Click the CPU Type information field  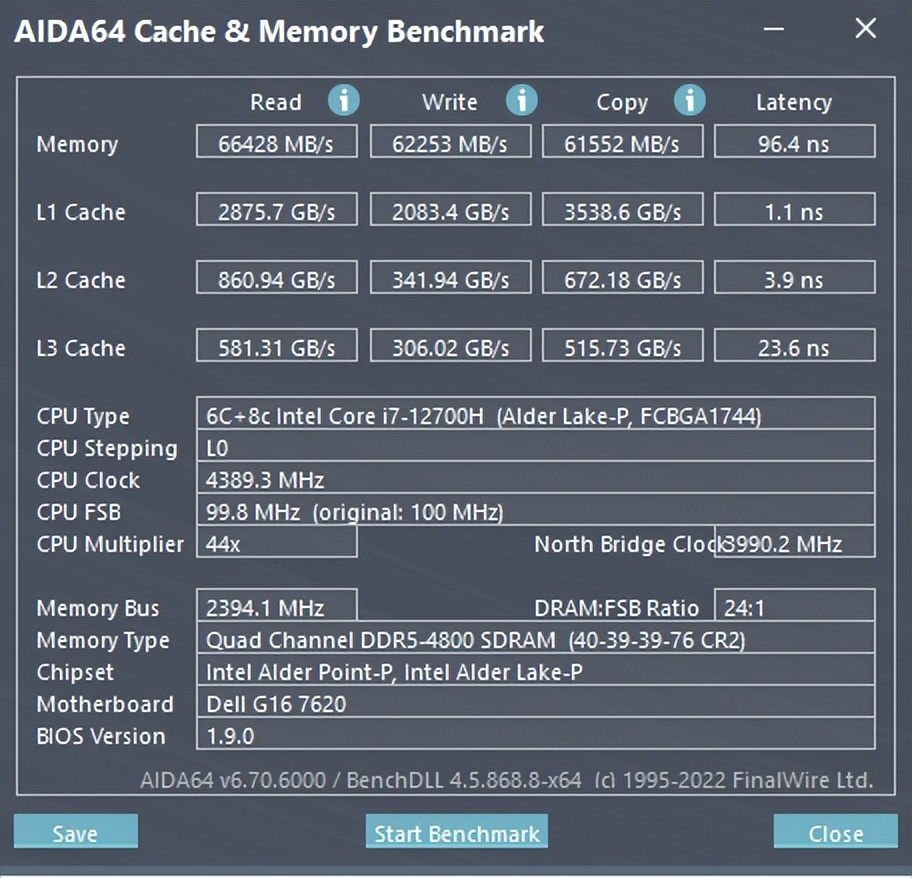pyautogui.click(x=535, y=415)
